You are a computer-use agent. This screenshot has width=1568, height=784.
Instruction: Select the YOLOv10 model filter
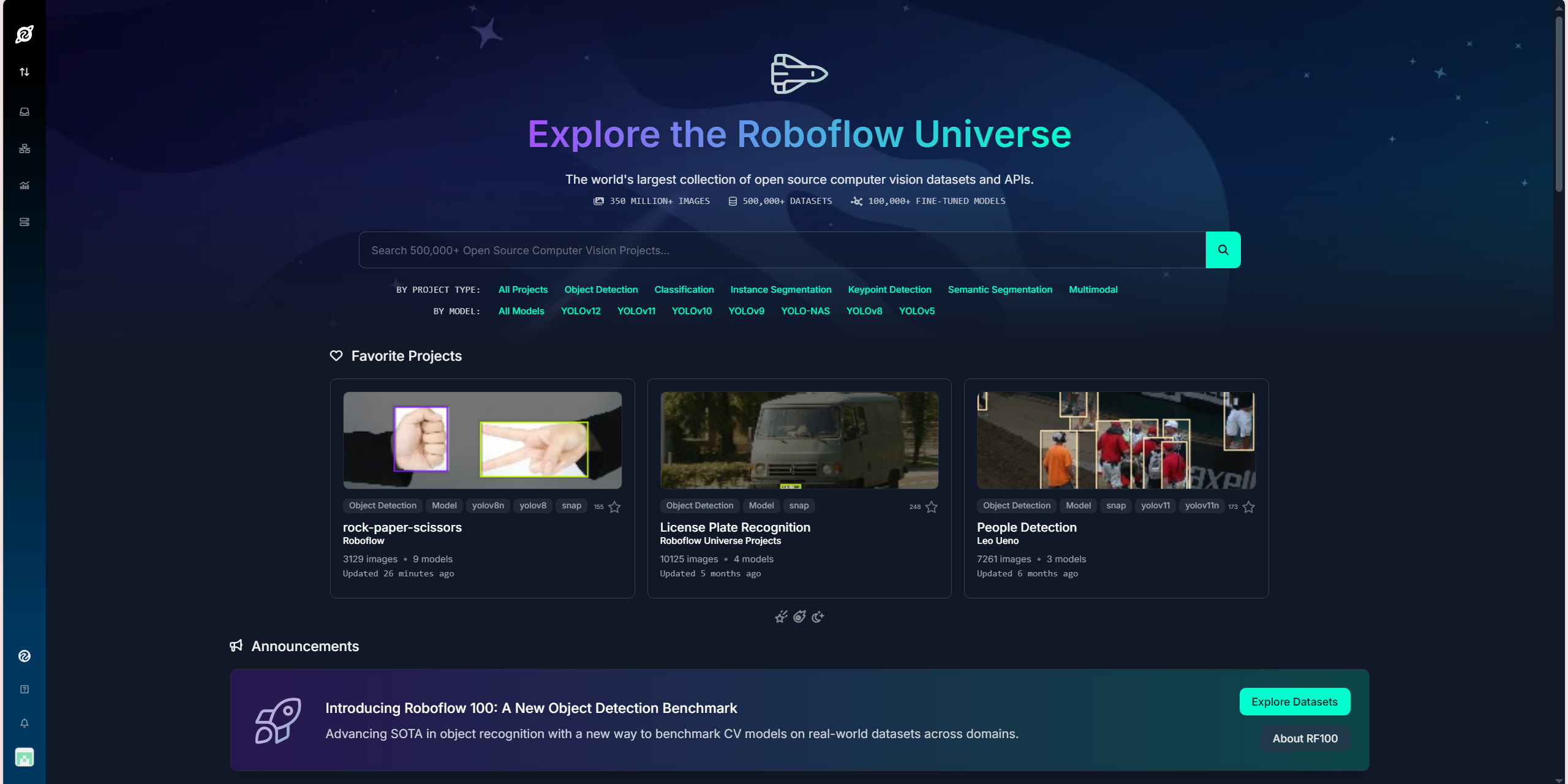(x=692, y=311)
